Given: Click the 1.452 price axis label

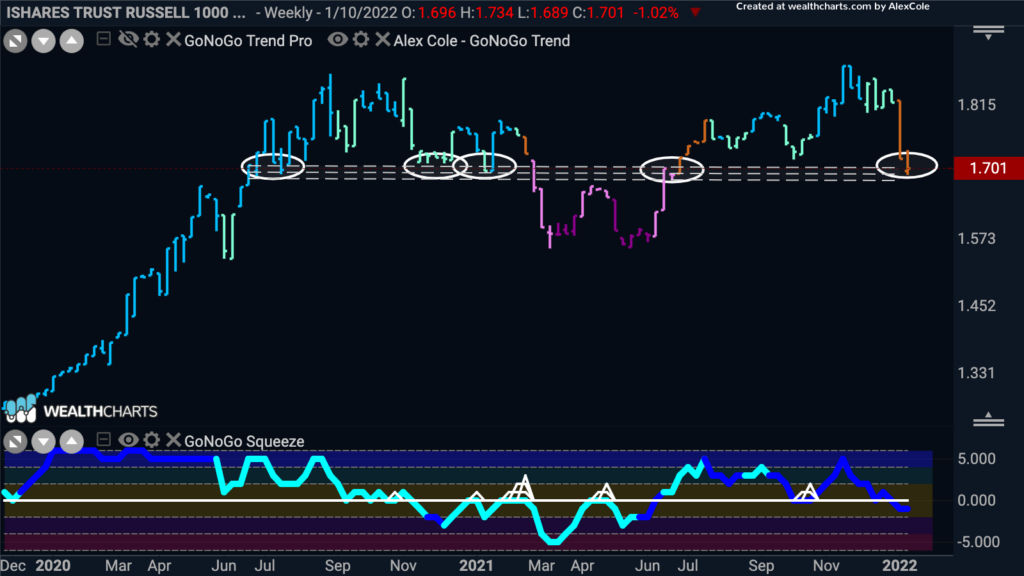Looking at the screenshot, I should (977, 306).
